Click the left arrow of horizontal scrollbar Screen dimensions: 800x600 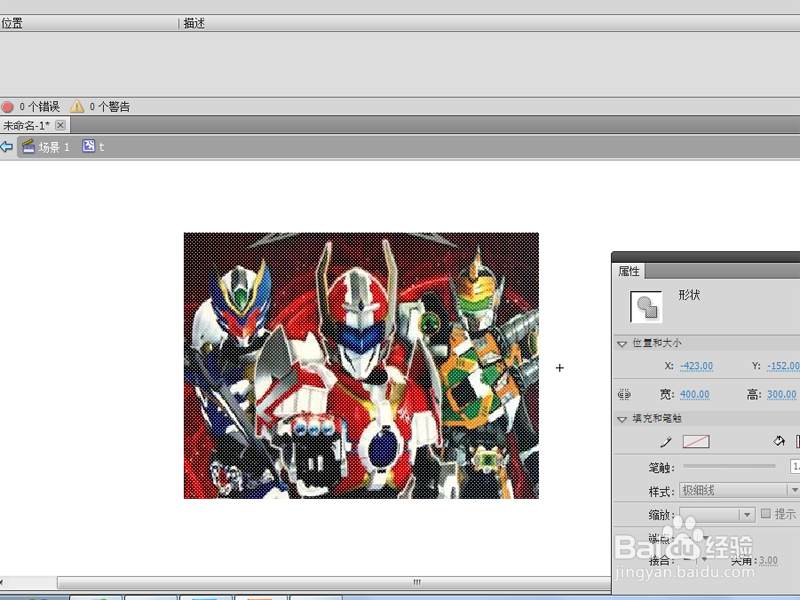coord(2,582)
